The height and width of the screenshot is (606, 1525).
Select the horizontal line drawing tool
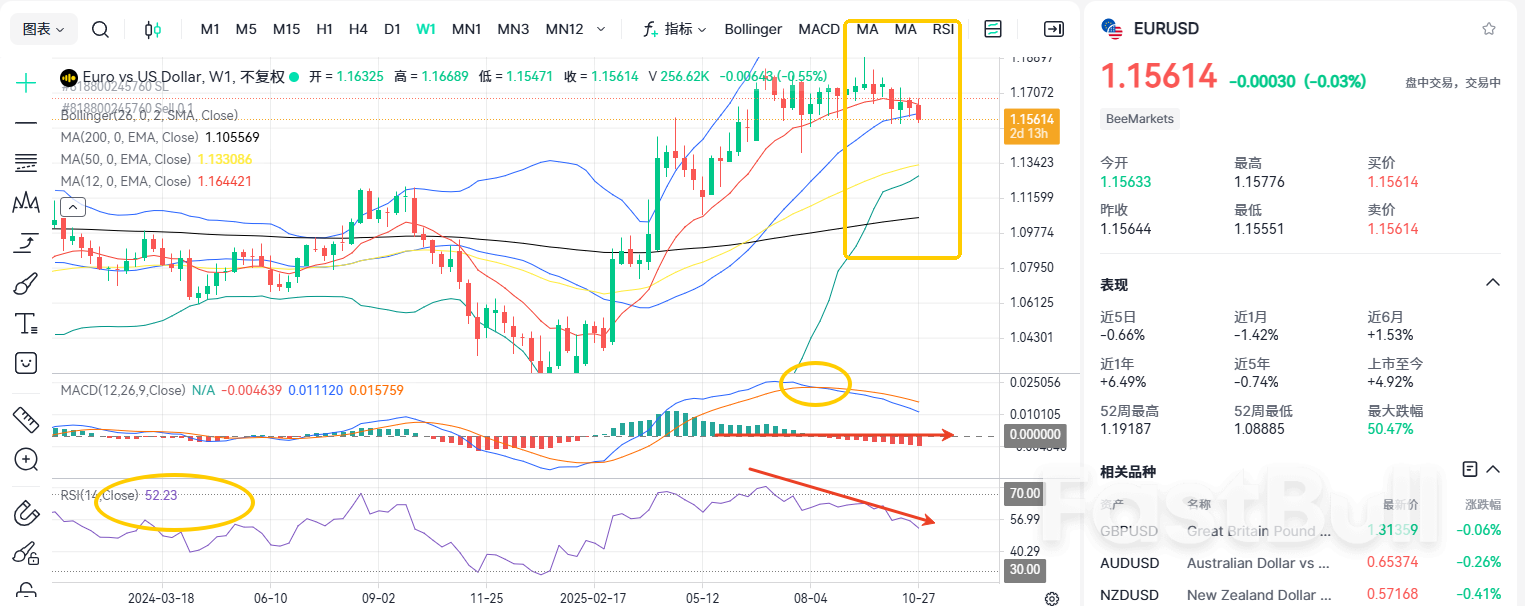(x=25, y=125)
